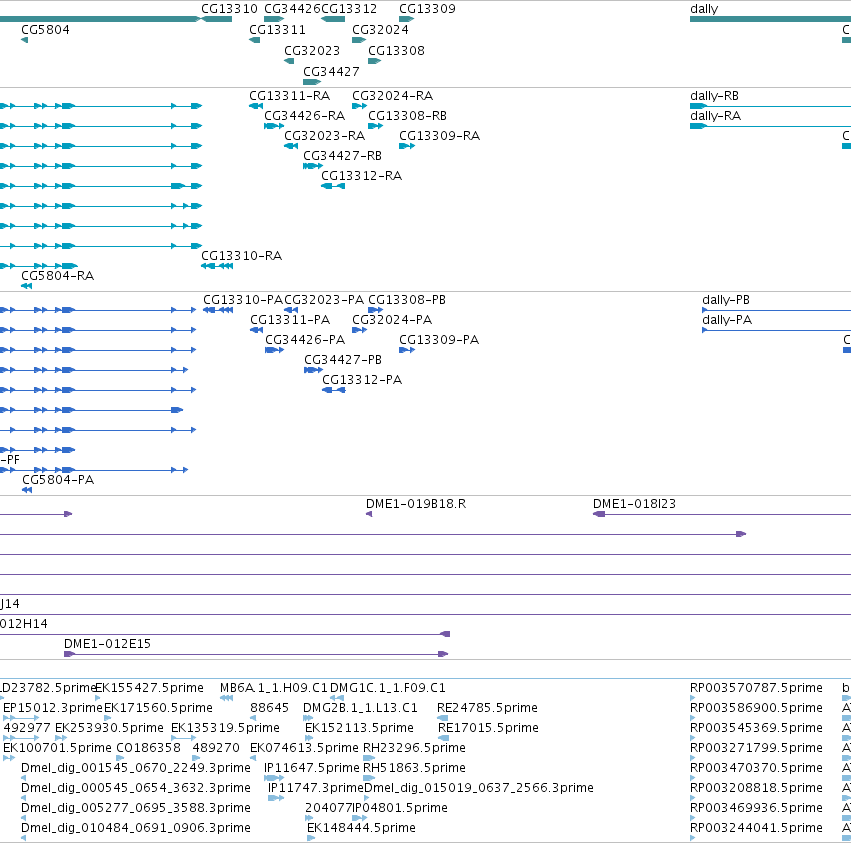Click the dally gene label

click(x=704, y=9)
